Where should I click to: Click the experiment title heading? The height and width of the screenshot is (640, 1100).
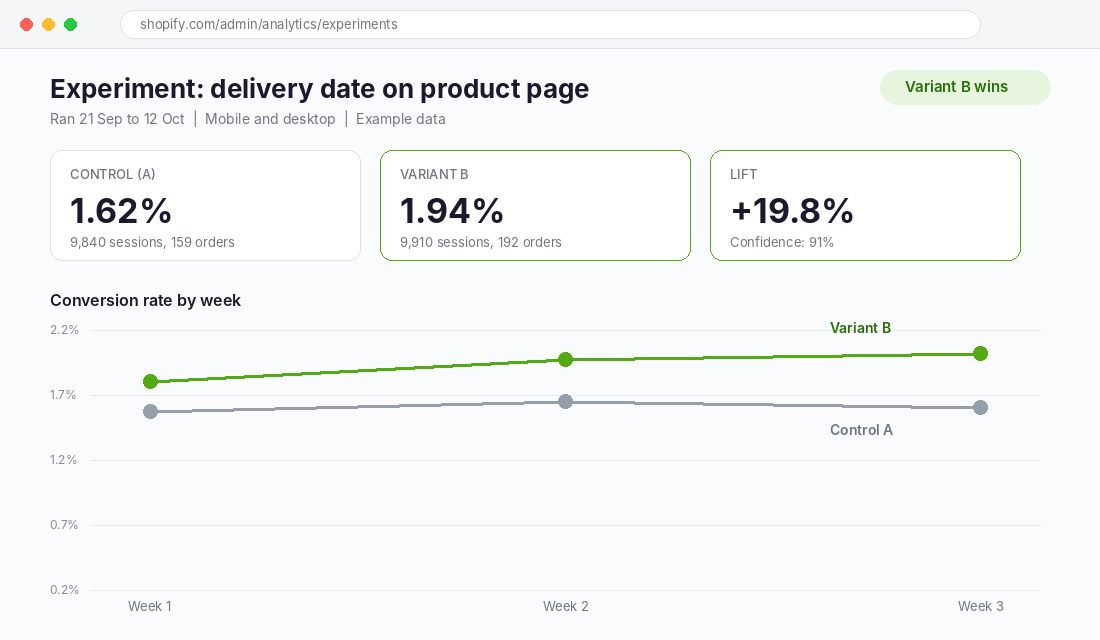(x=320, y=89)
